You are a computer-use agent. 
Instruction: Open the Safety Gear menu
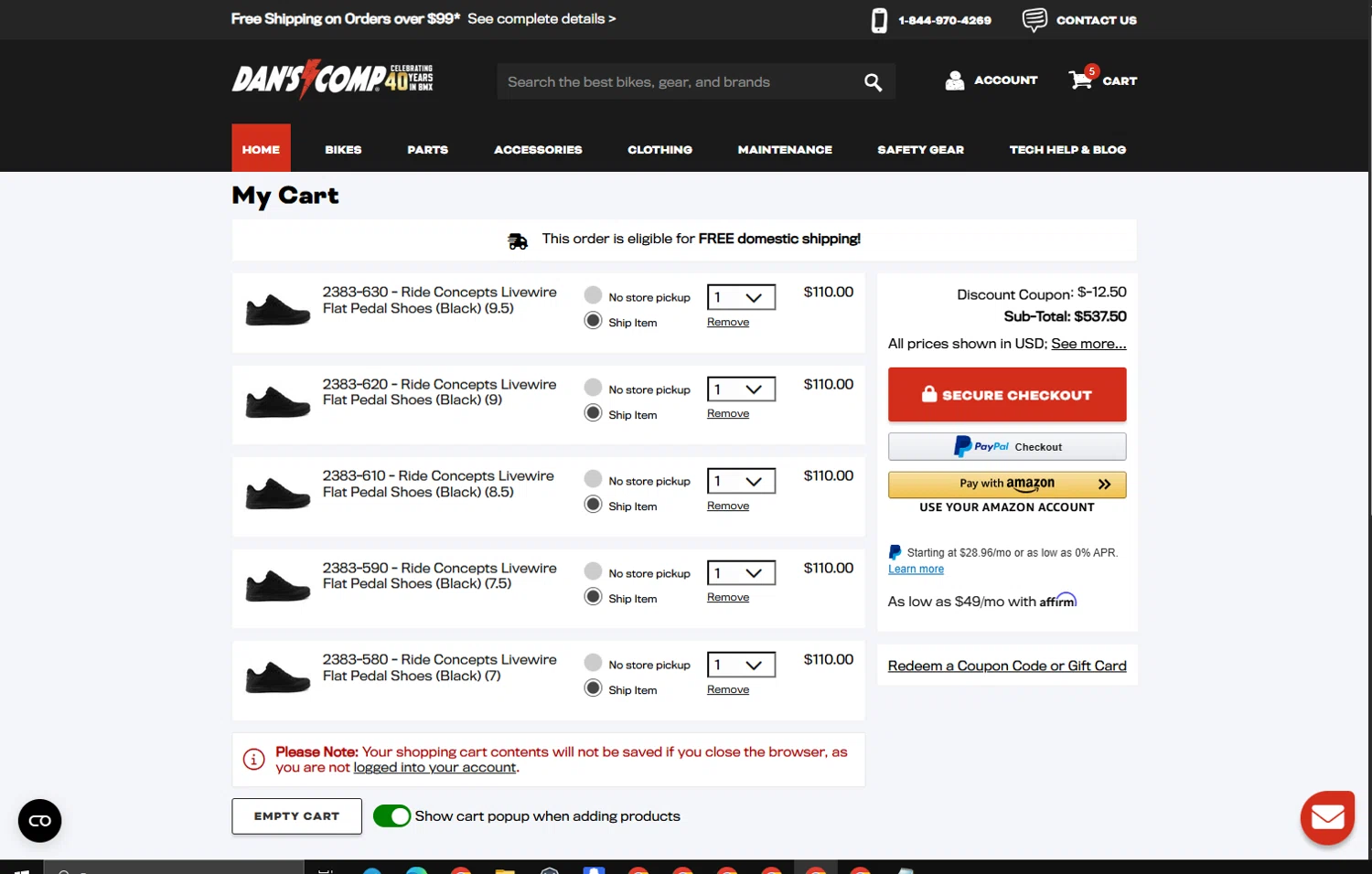point(920,150)
